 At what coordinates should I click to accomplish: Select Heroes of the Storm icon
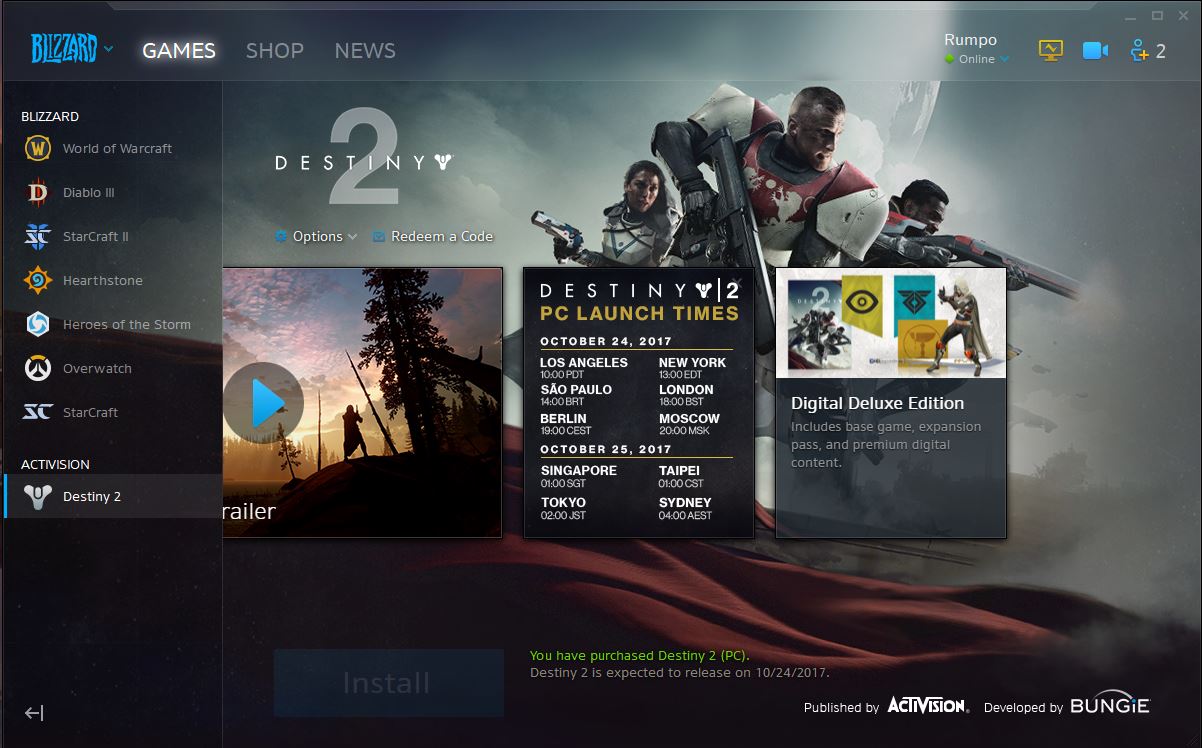pos(38,324)
